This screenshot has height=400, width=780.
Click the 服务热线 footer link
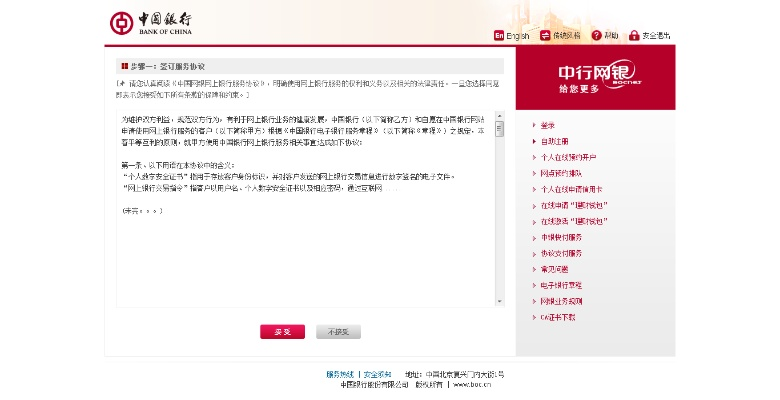341,374
